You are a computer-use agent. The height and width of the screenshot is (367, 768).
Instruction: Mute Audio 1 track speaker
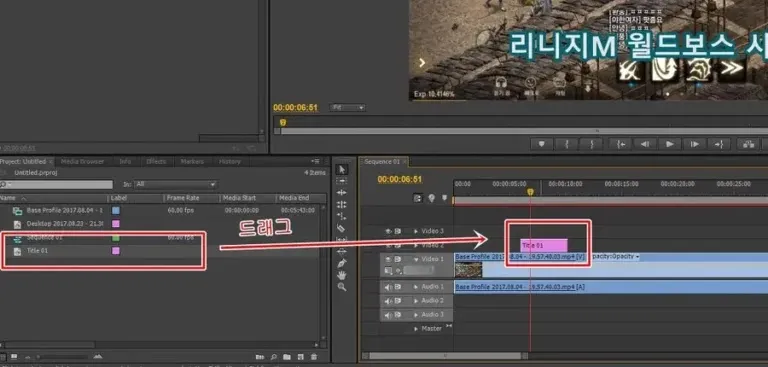click(x=388, y=287)
